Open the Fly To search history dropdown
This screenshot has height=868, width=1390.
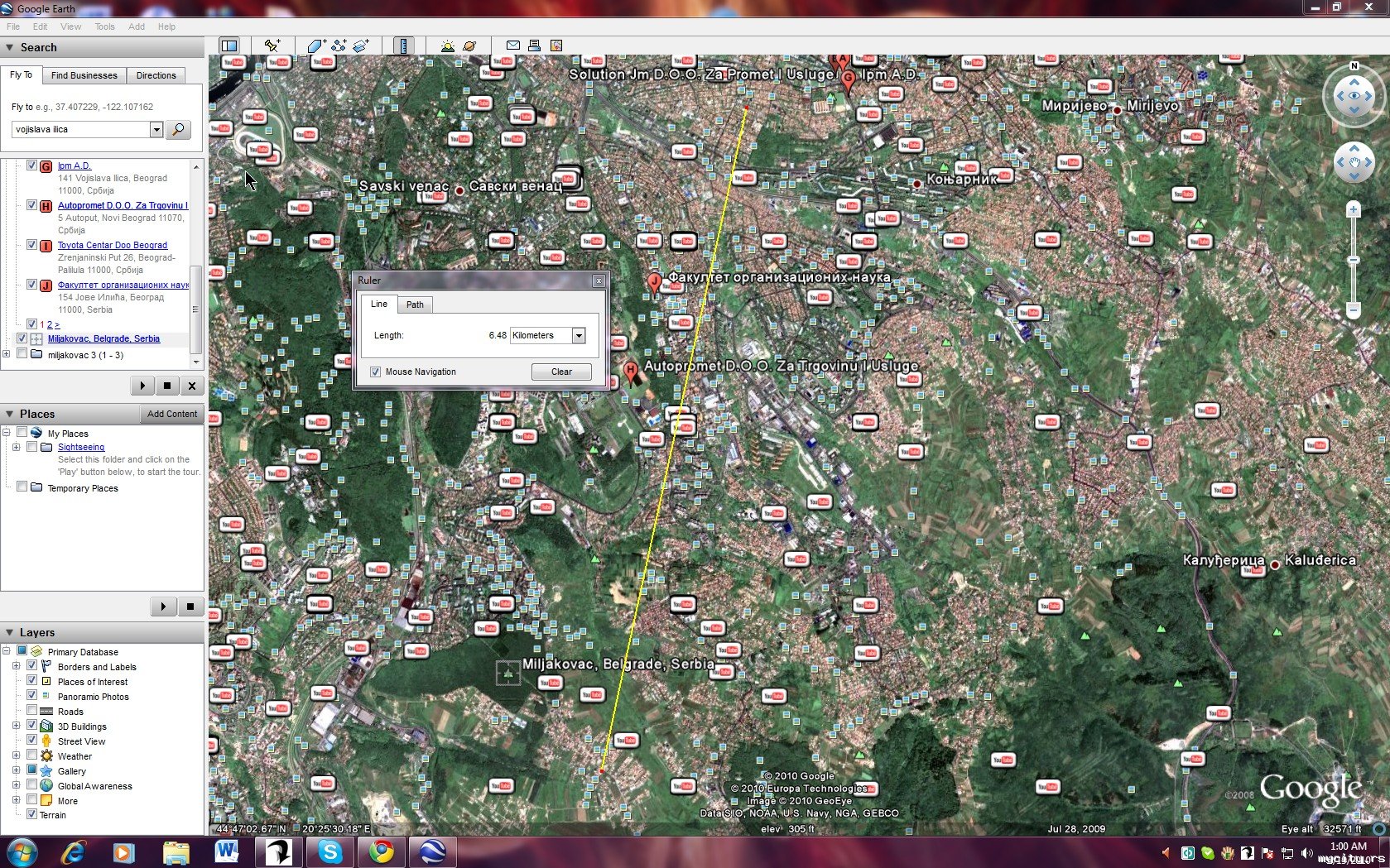point(156,130)
